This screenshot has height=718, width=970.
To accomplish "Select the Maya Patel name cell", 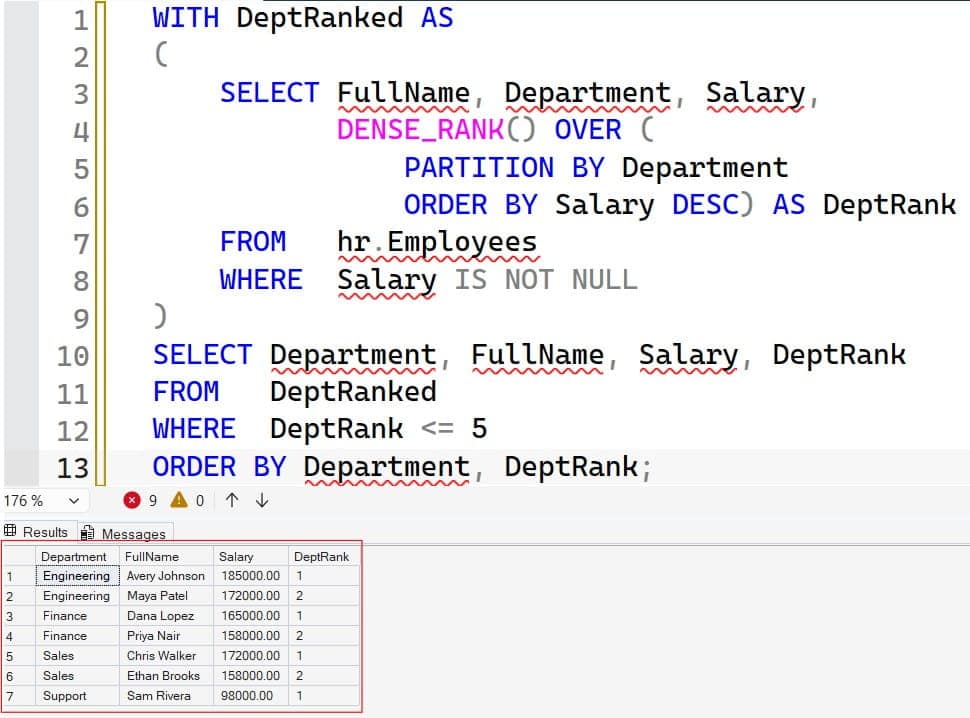I will click(166, 596).
